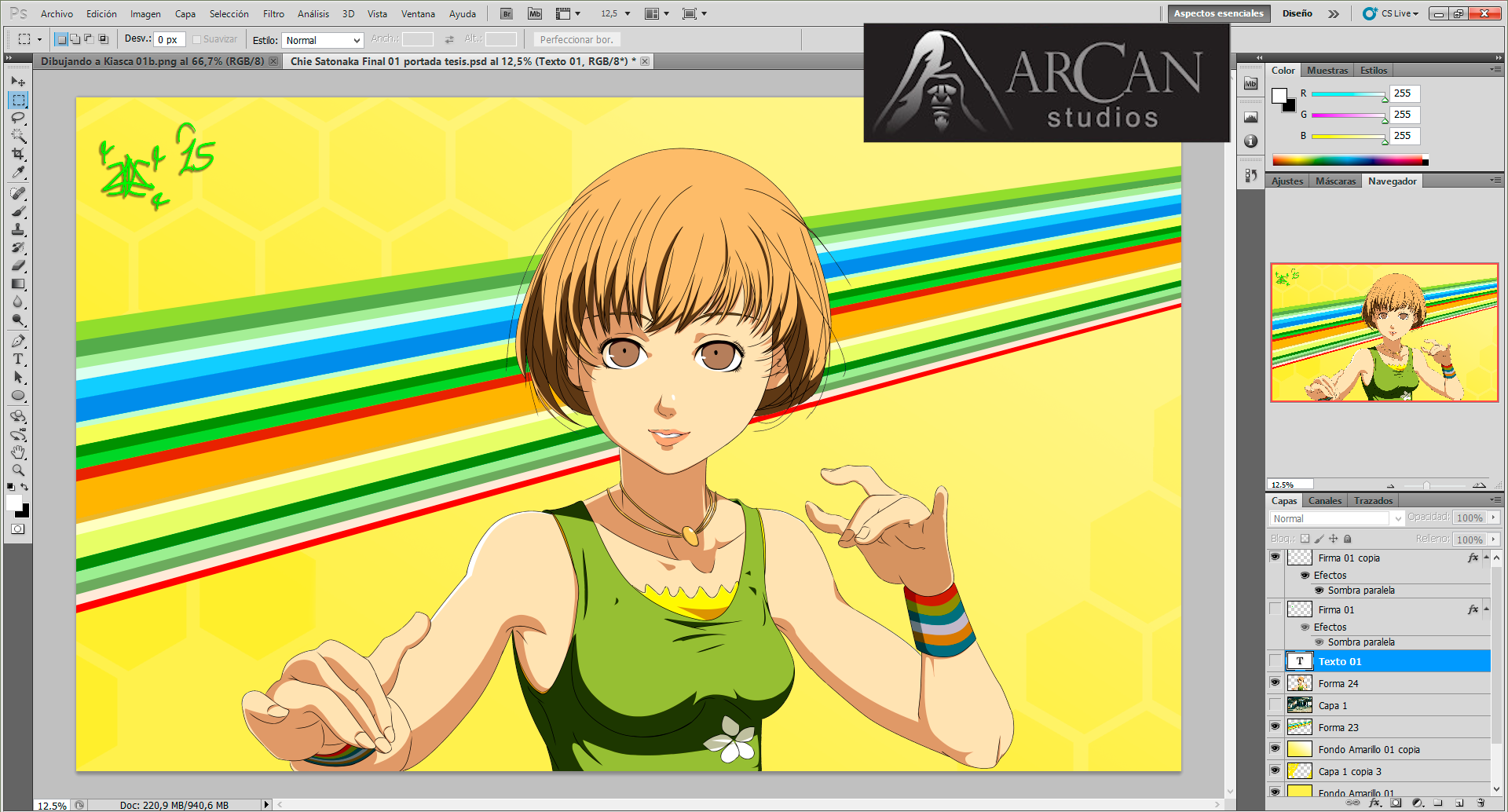This screenshot has height=812, width=1508.
Task: Select the Horizontal Type tool
Action: pyautogui.click(x=17, y=358)
